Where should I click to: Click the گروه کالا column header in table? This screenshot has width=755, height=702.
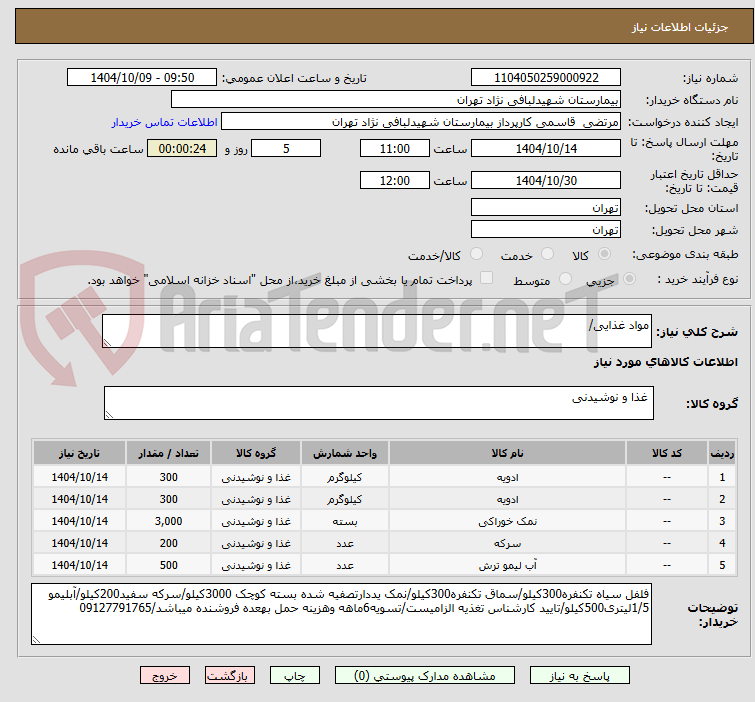click(x=256, y=453)
